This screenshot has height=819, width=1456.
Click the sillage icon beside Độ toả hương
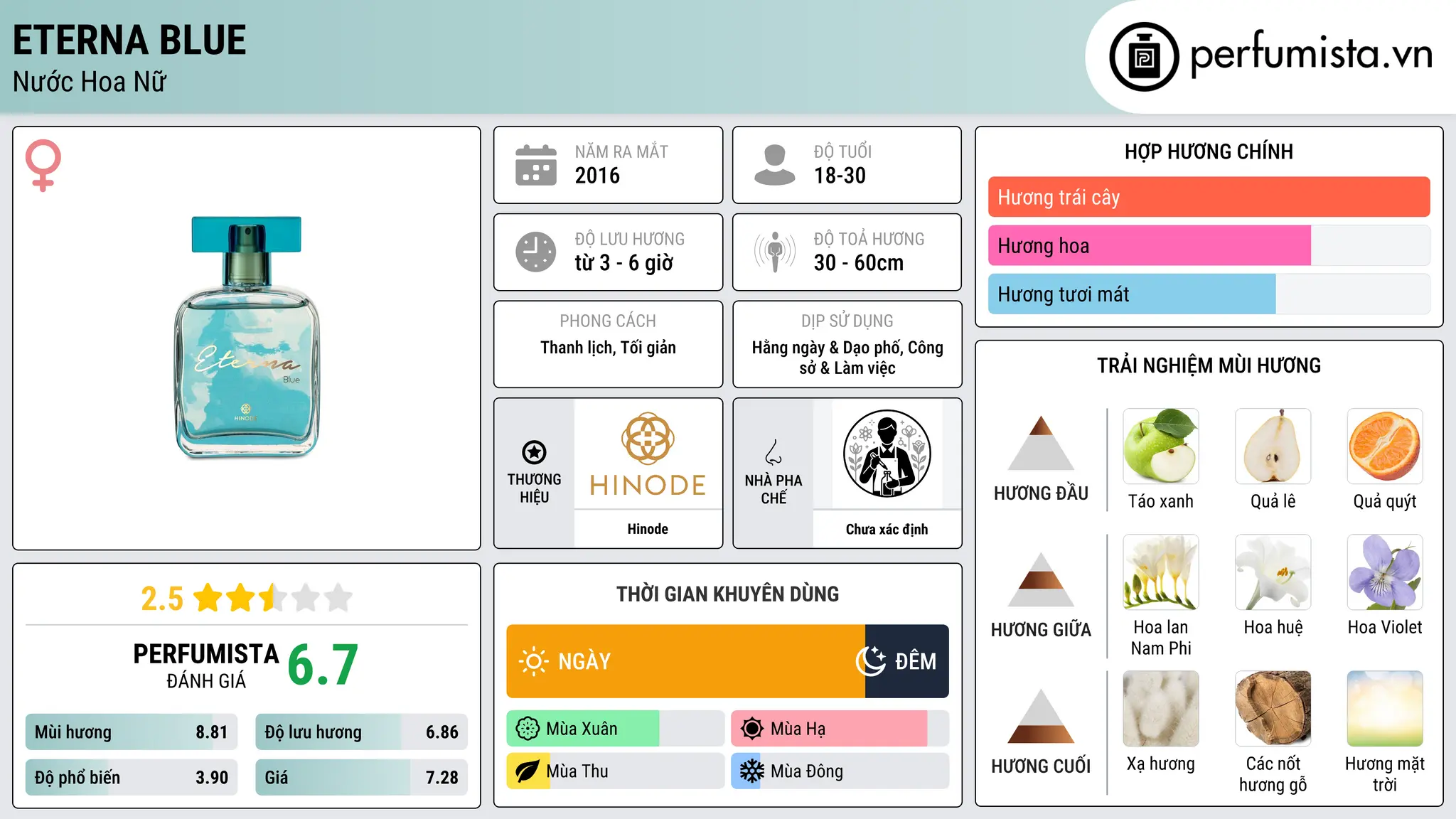775,252
